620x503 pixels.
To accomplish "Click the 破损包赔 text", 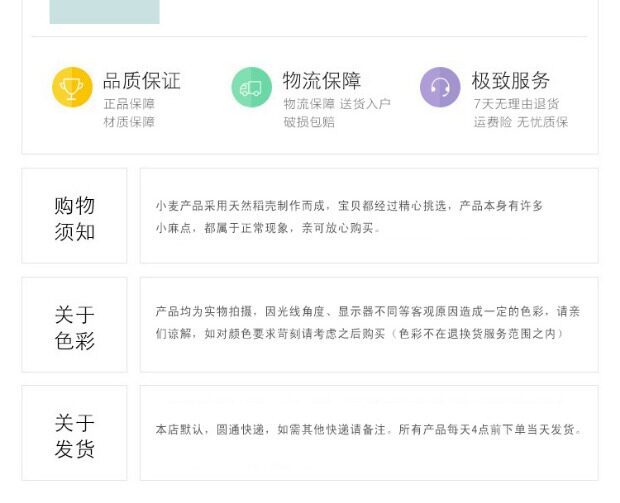I will click(309, 122).
